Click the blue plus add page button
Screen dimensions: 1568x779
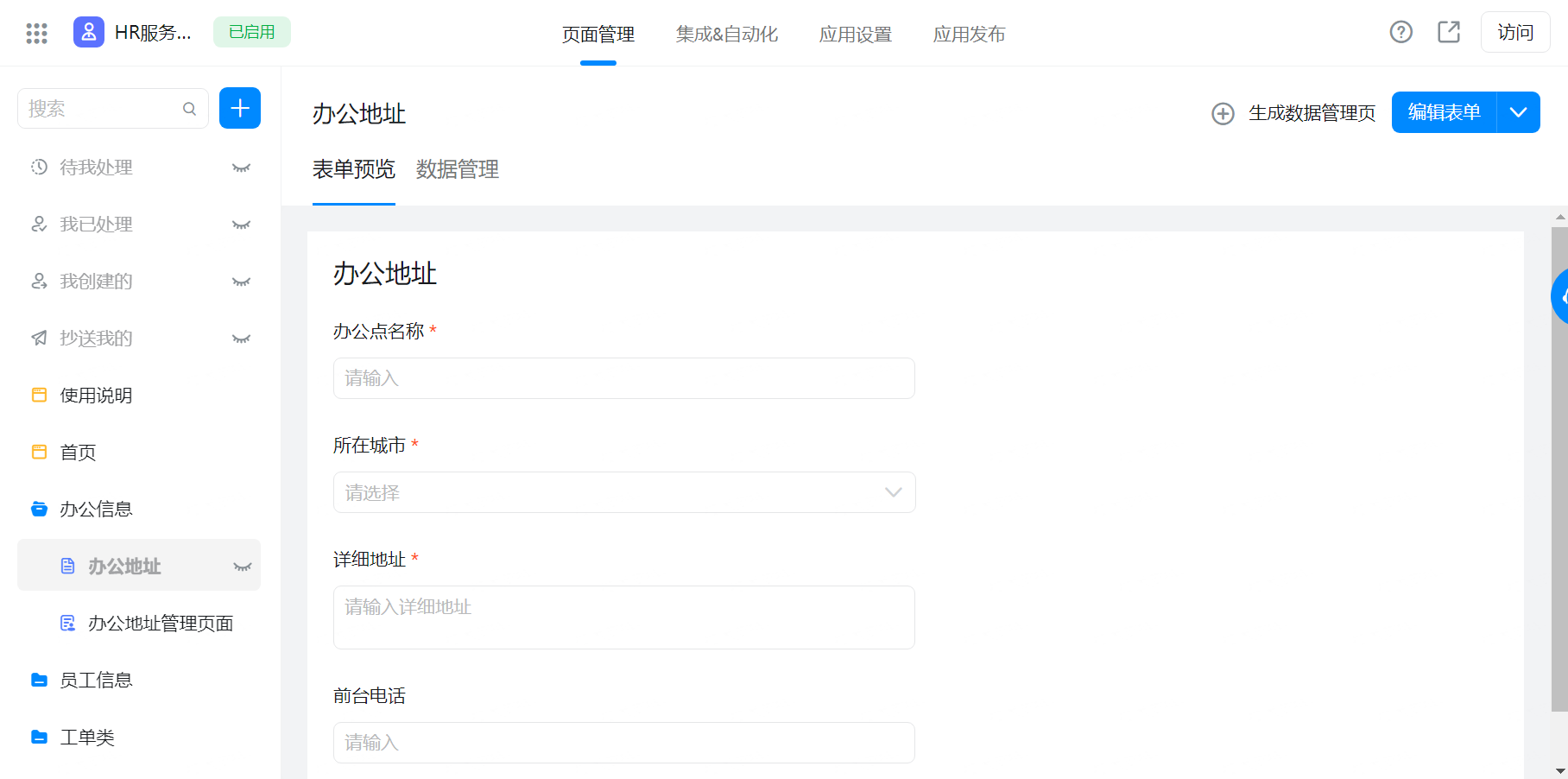(240, 109)
